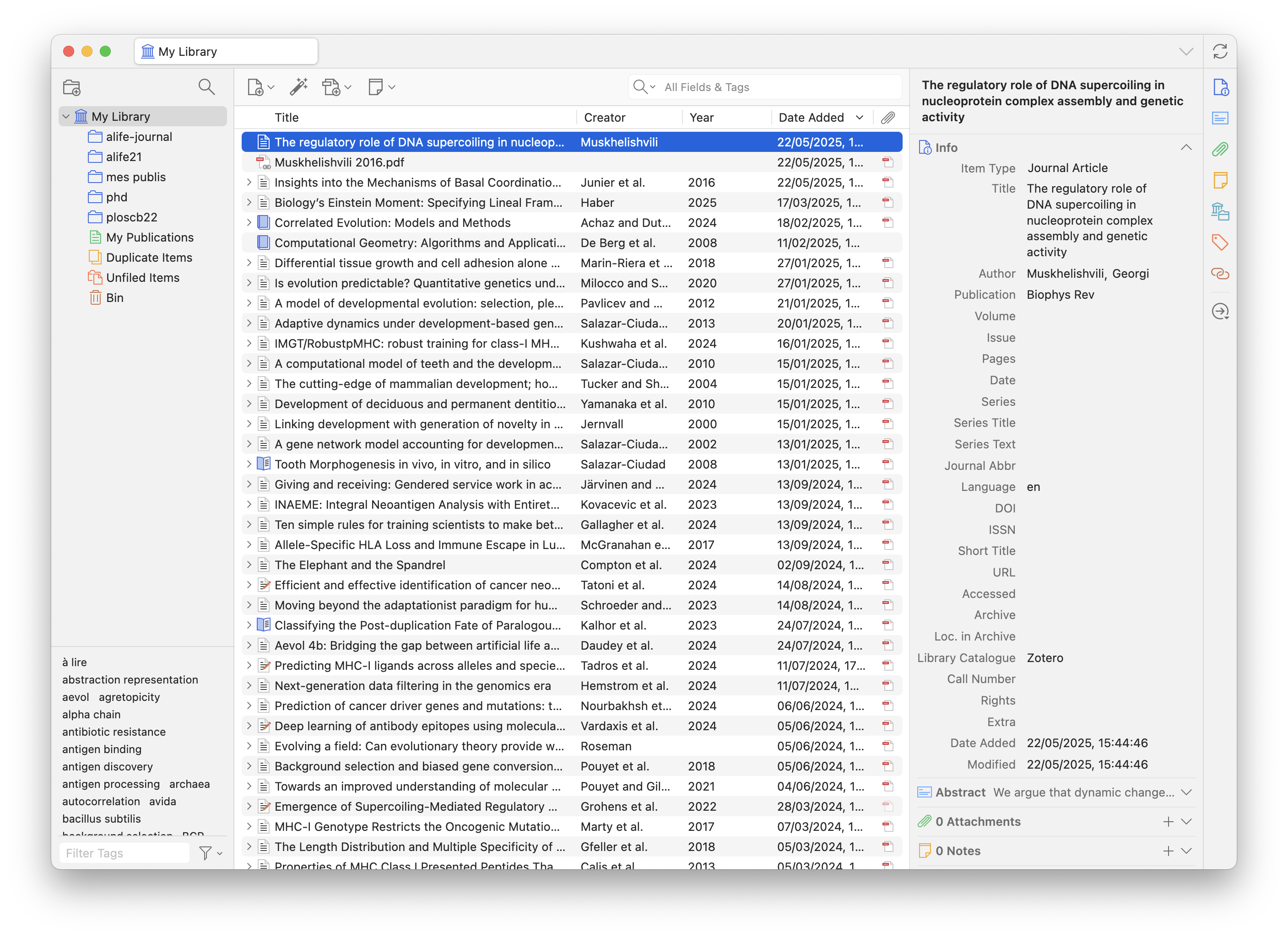1288x937 pixels.
Task: Click the magic wand add-by-identifier icon
Action: [x=299, y=87]
